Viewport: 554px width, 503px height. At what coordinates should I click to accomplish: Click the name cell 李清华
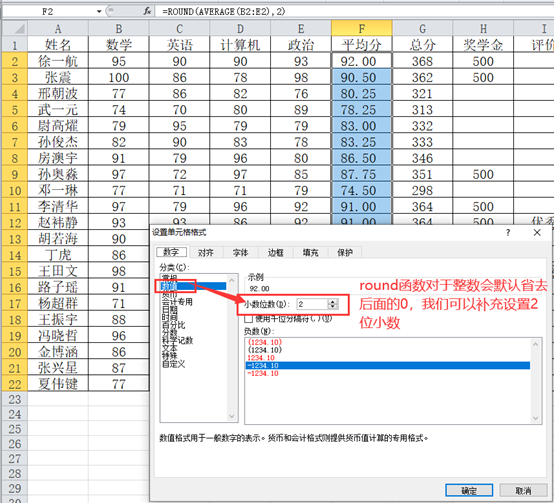pos(58,207)
